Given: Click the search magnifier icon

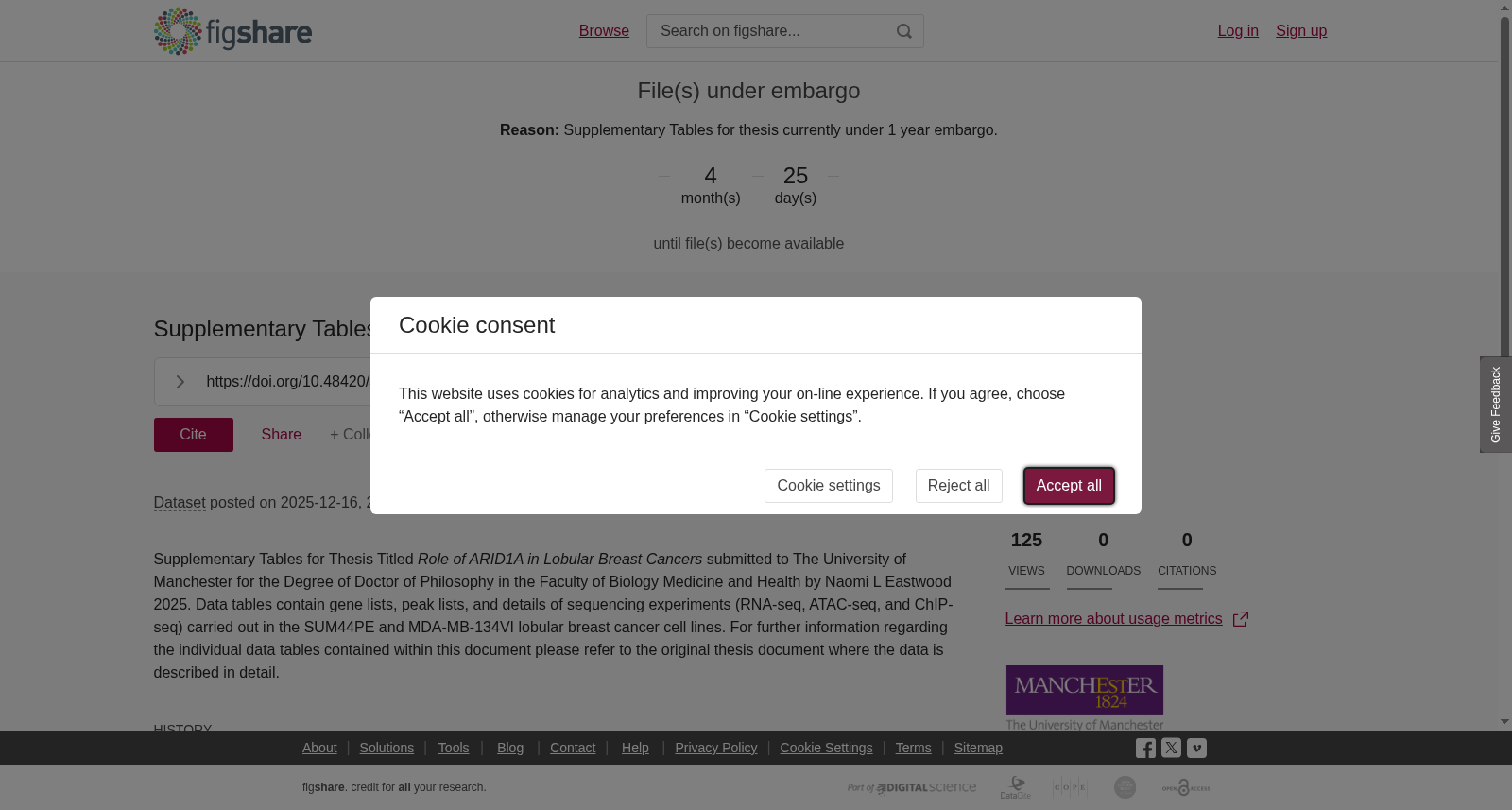Looking at the screenshot, I should 904,31.
